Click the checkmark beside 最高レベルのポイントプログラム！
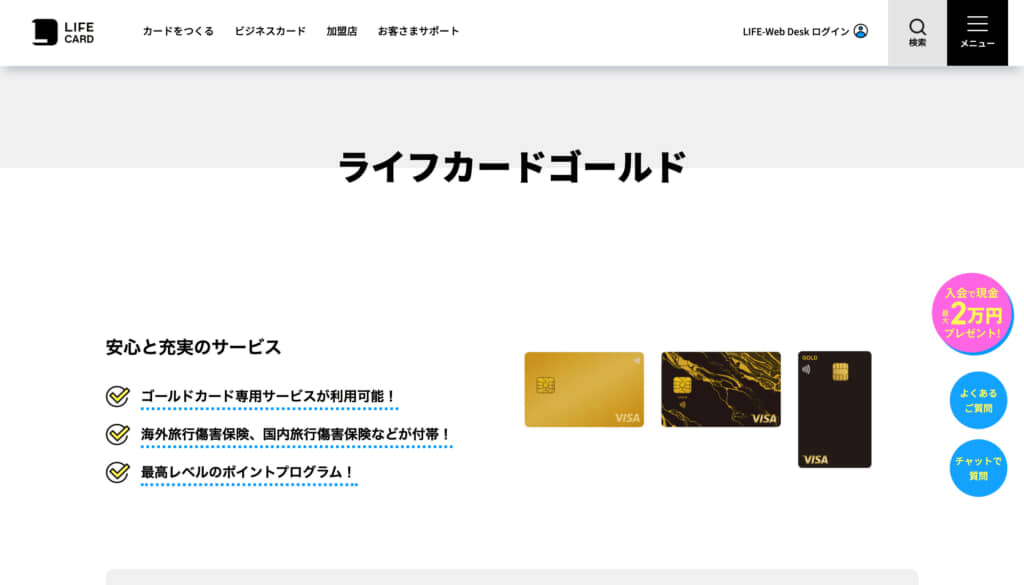The height and width of the screenshot is (585, 1024). [x=118, y=471]
